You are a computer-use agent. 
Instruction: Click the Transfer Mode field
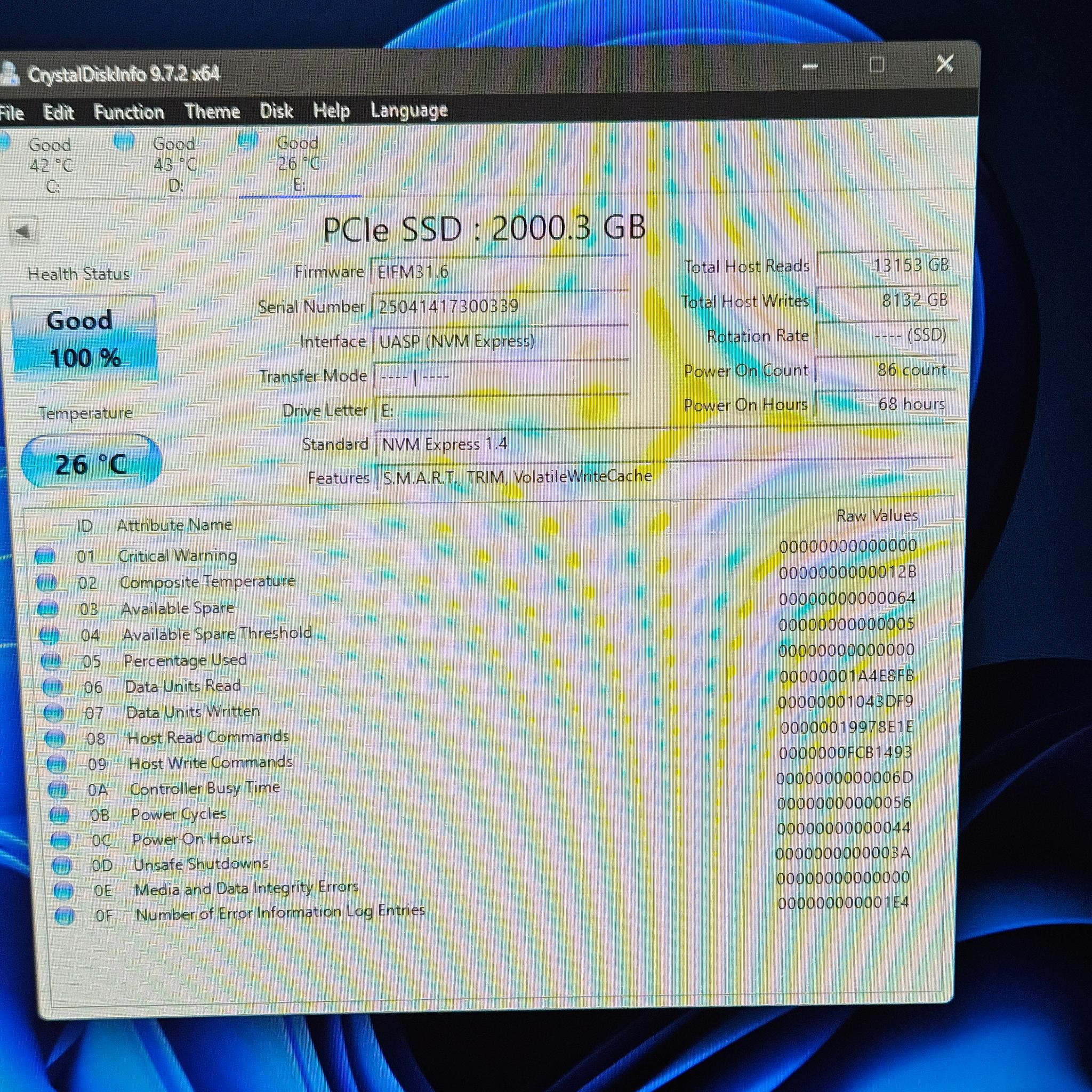point(500,375)
